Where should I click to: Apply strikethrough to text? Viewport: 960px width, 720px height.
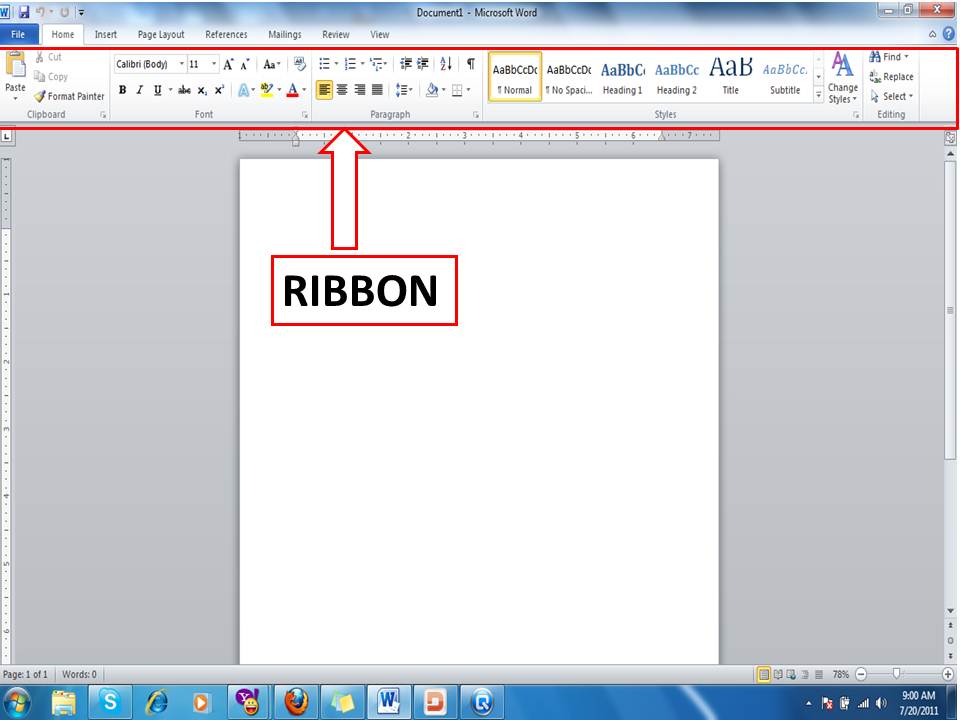pos(184,89)
